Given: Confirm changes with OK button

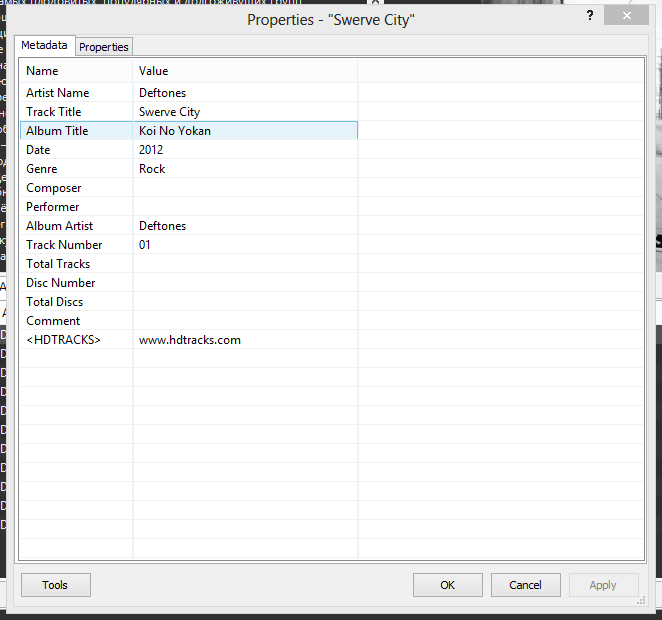Looking at the screenshot, I should click(448, 585).
